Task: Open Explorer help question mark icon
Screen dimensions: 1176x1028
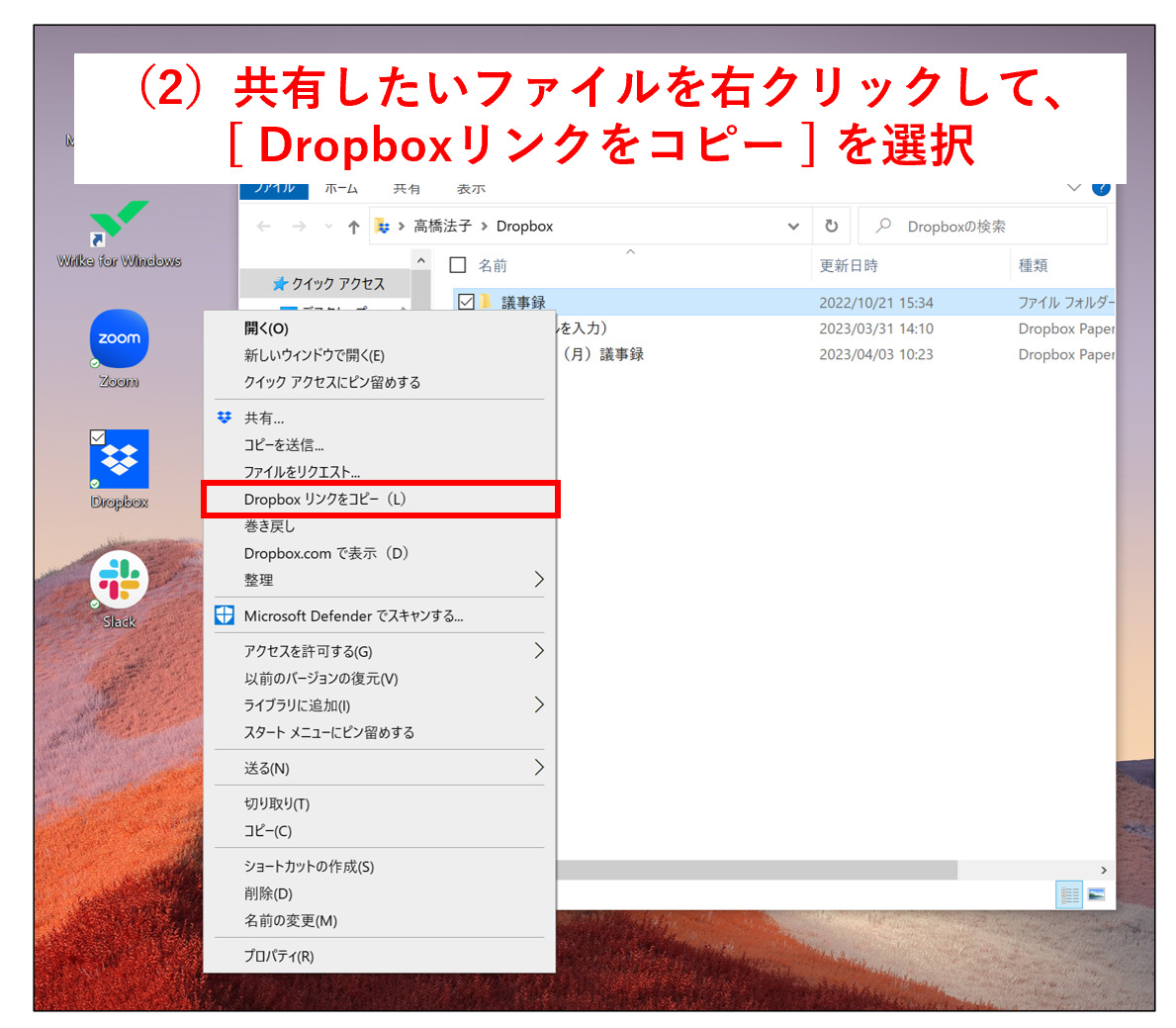Action: [1100, 188]
